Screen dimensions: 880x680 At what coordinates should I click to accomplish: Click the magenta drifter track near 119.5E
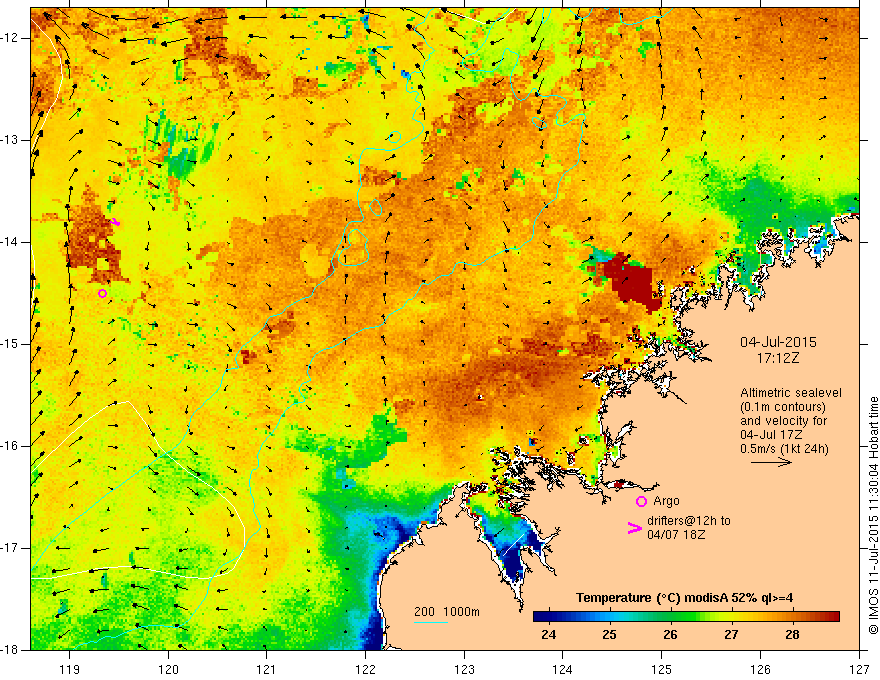pyautogui.click(x=116, y=222)
